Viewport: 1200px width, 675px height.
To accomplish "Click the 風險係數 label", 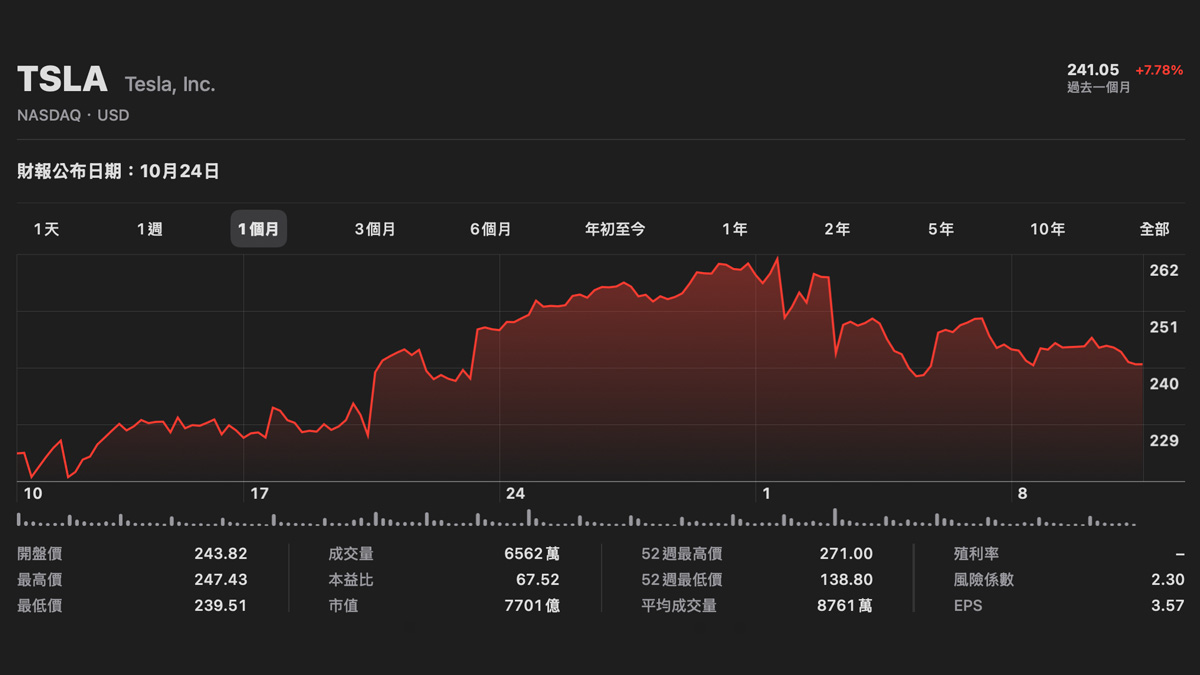I will coord(984,580).
